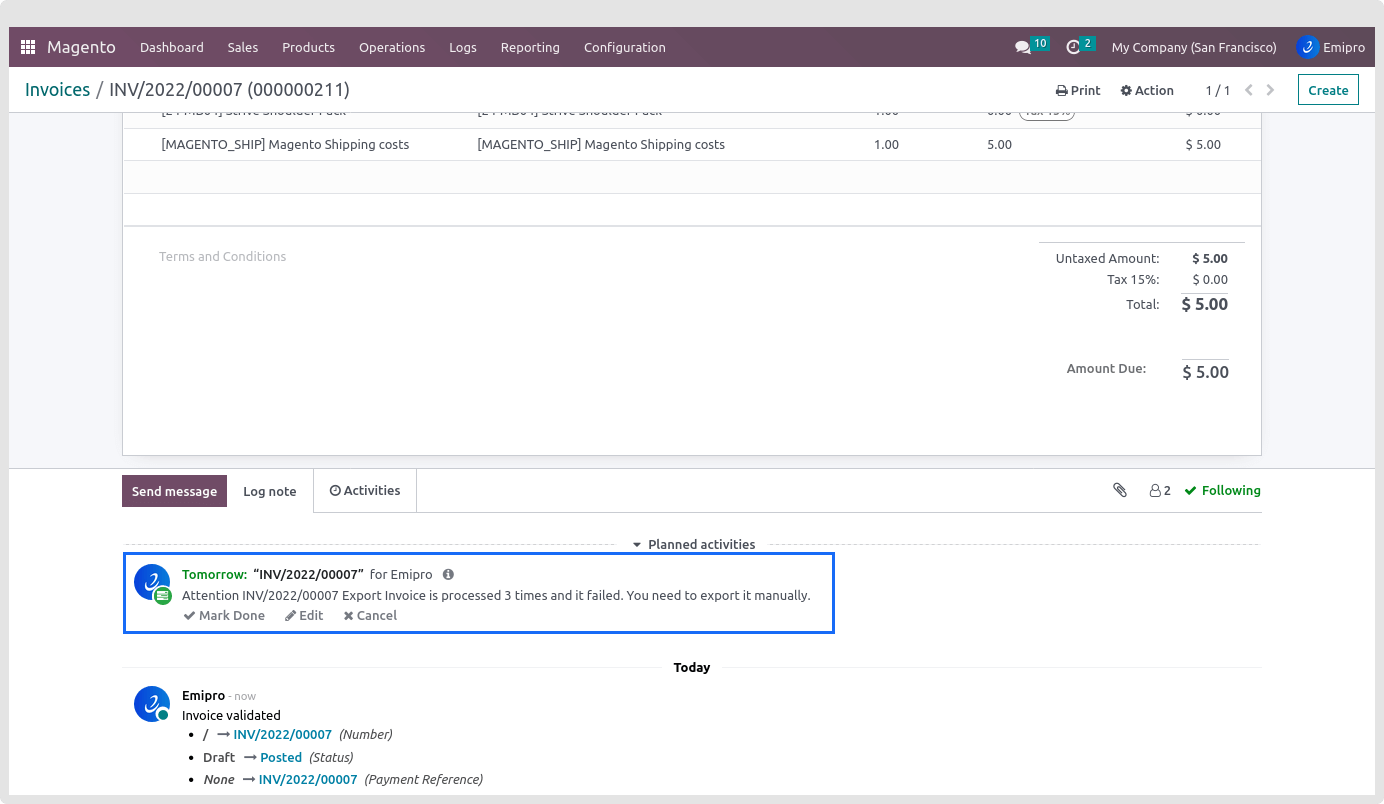1384x804 pixels.
Task: Edit the planned activity
Action: [304, 616]
